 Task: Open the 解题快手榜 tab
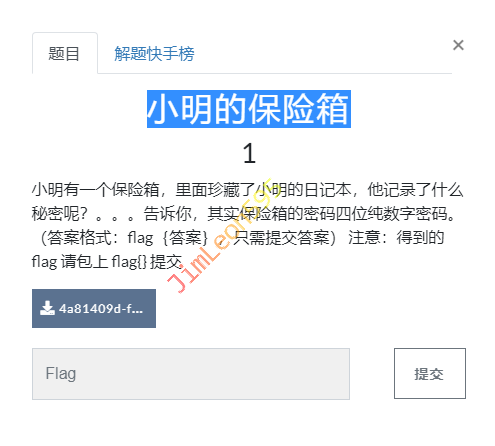154,53
